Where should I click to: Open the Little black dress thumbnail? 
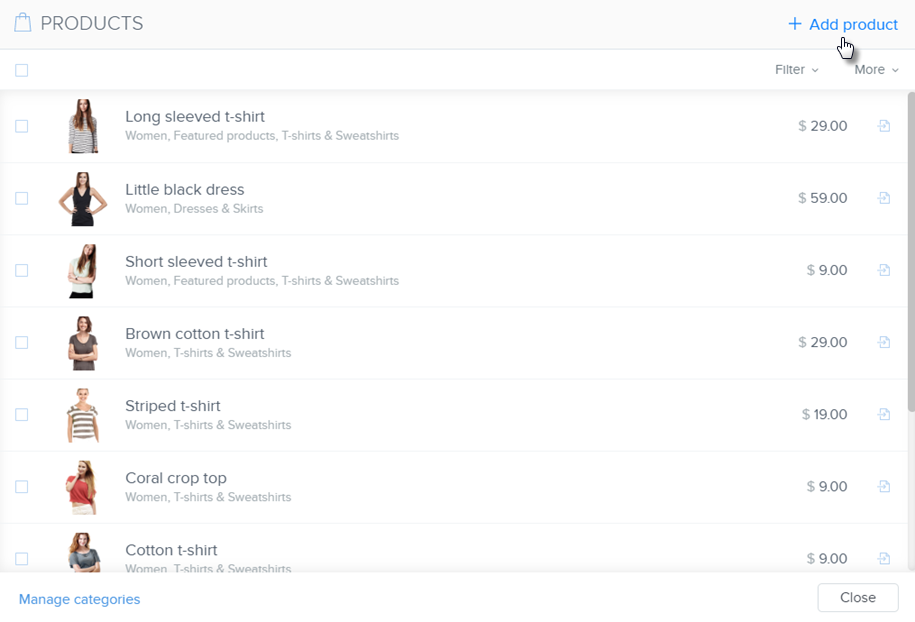pyautogui.click(x=82, y=198)
